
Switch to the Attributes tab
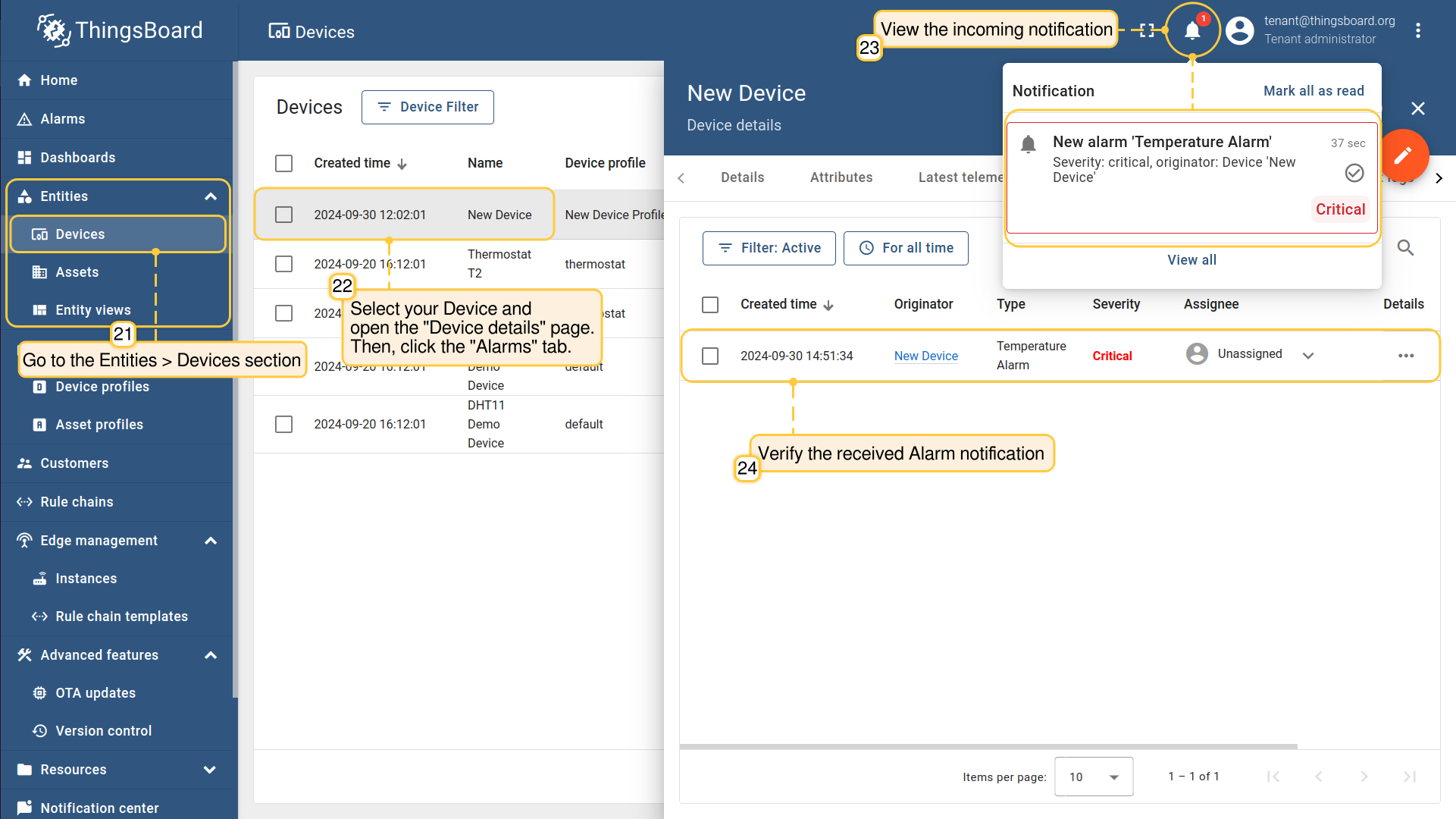click(x=841, y=177)
